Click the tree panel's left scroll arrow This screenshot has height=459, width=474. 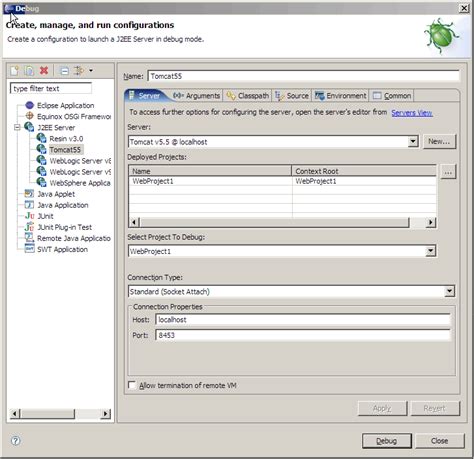(15, 414)
